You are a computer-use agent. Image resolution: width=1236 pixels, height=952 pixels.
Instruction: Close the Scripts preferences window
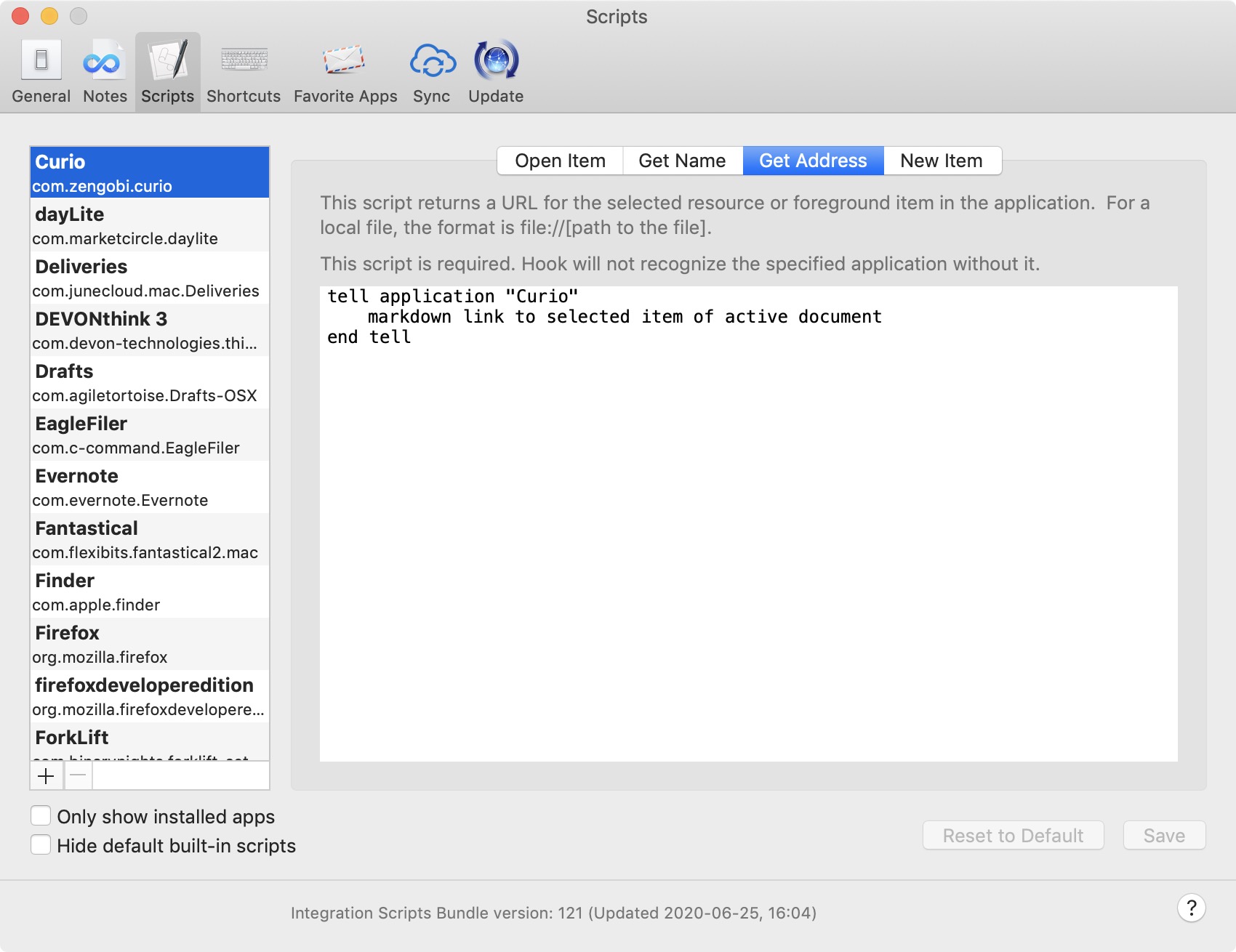[20, 16]
